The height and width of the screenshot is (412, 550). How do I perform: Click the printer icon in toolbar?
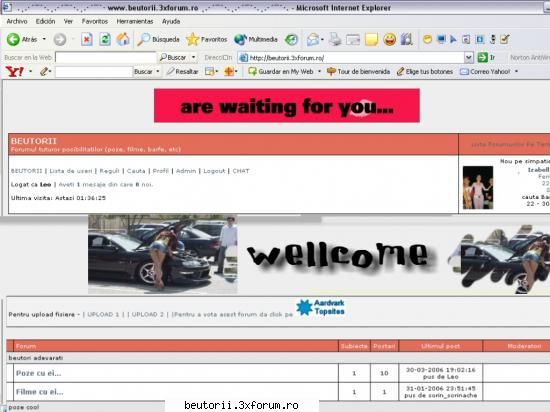click(x=335, y=39)
